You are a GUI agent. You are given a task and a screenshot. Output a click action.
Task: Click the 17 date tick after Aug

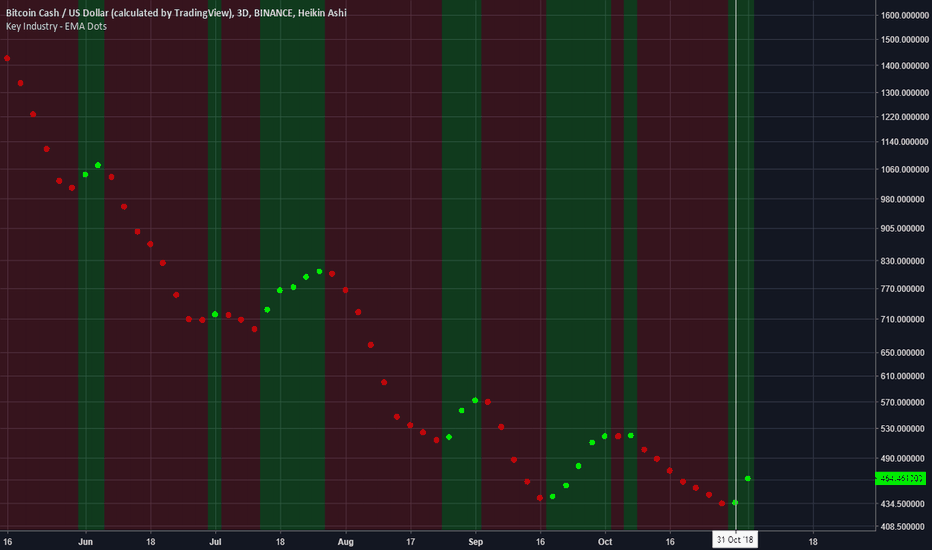[x=410, y=542]
